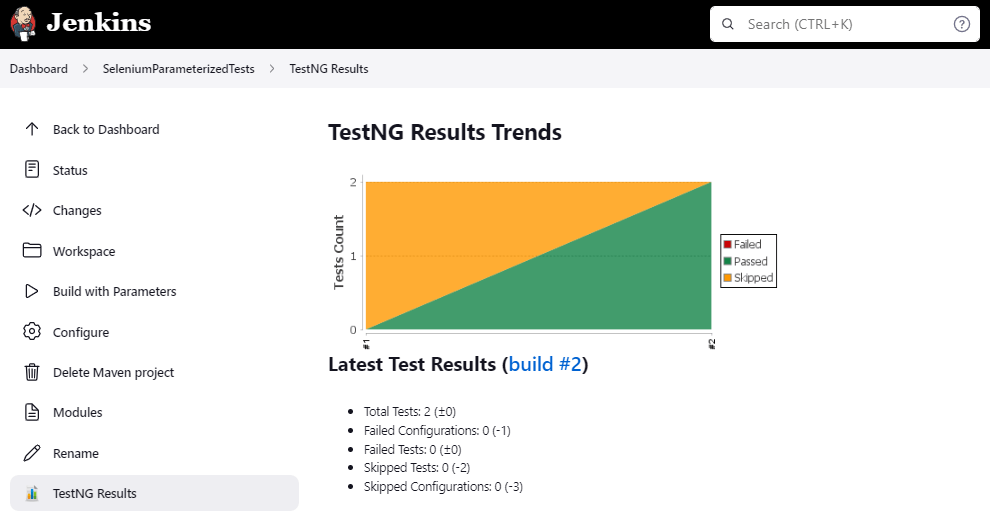Click the Modules document icon
Screen dimensions: 990x518
[32, 412]
